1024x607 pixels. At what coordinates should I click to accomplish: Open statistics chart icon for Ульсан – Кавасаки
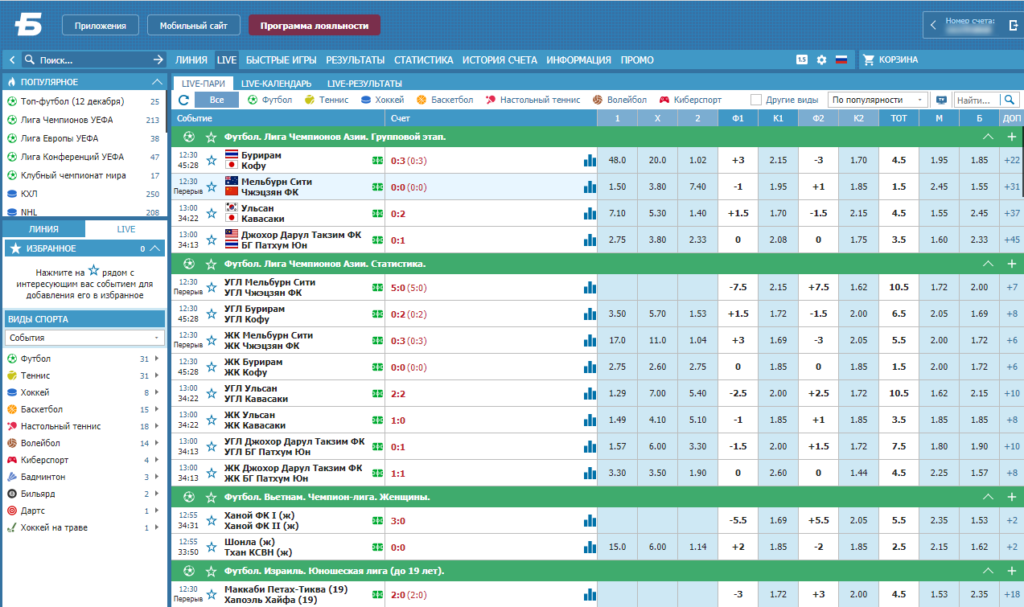[x=590, y=213]
